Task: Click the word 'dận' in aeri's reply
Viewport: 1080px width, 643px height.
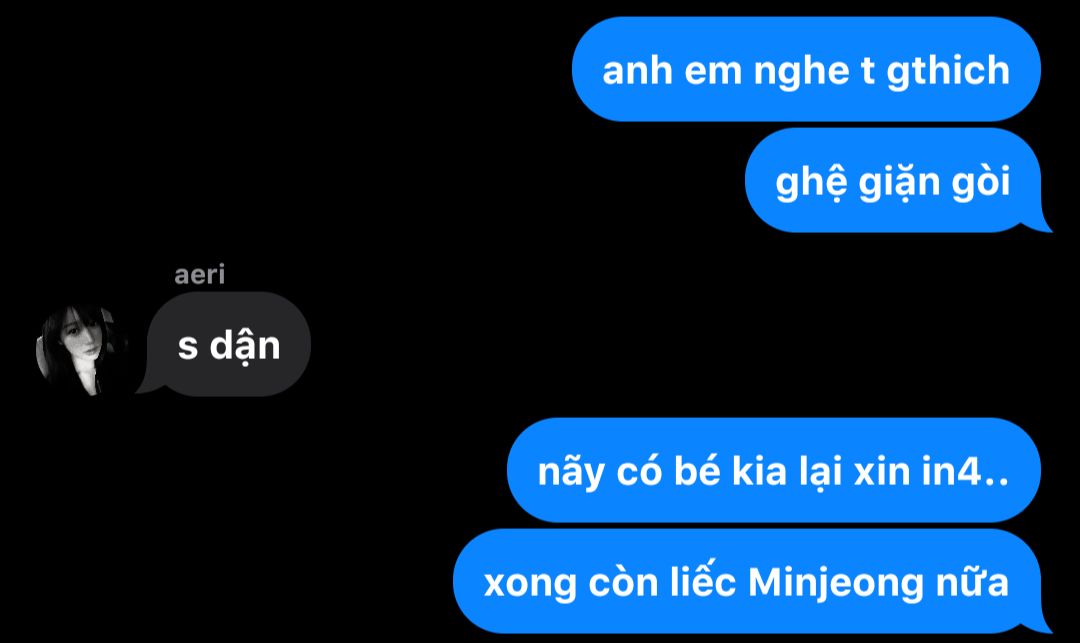Action: pyautogui.click(x=245, y=346)
